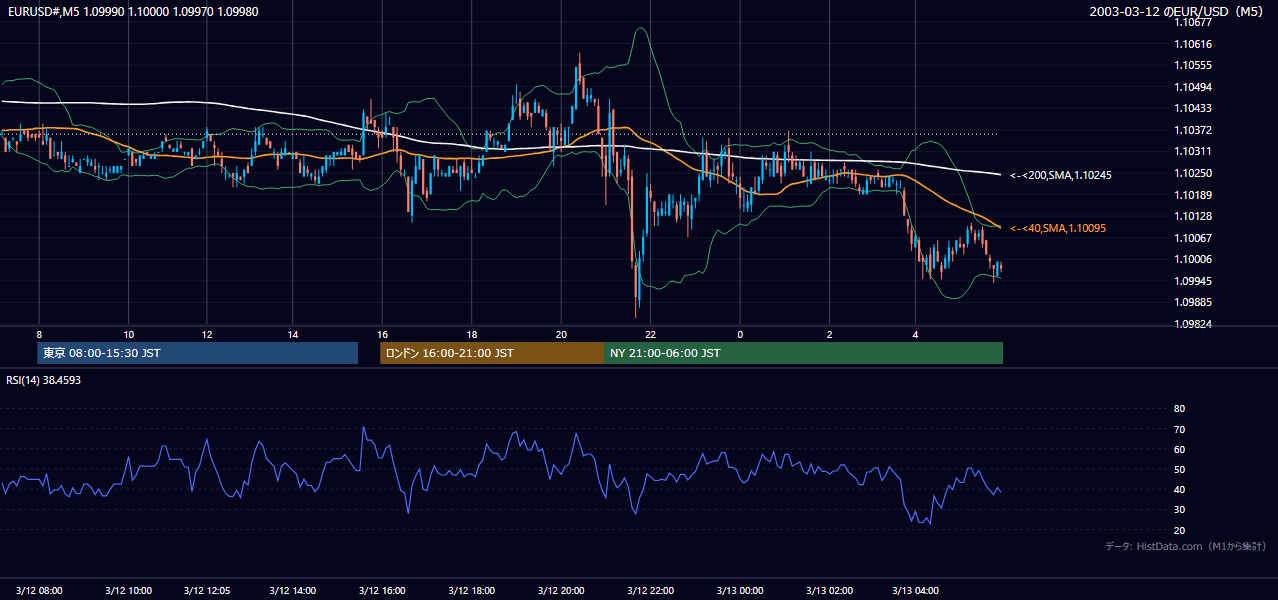Click price axis value 1.10006
1278x600 pixels.
(1194, 259)
